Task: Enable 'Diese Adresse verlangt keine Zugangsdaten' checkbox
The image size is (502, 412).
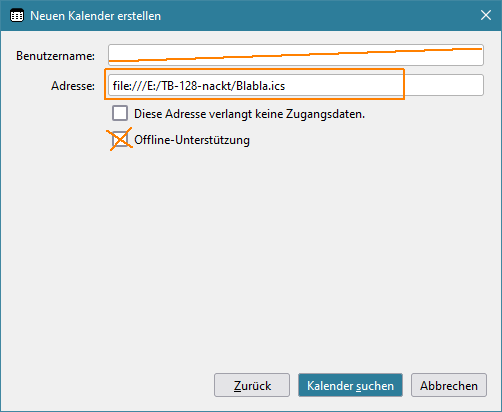Action: (120, 113)
